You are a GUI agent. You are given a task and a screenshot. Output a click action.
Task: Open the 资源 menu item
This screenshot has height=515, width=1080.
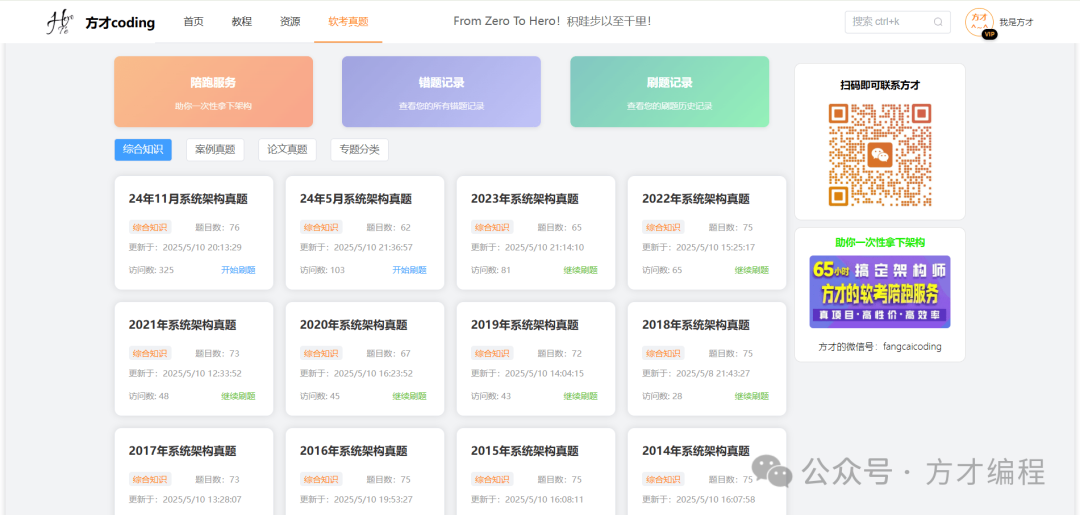point(290,22)
